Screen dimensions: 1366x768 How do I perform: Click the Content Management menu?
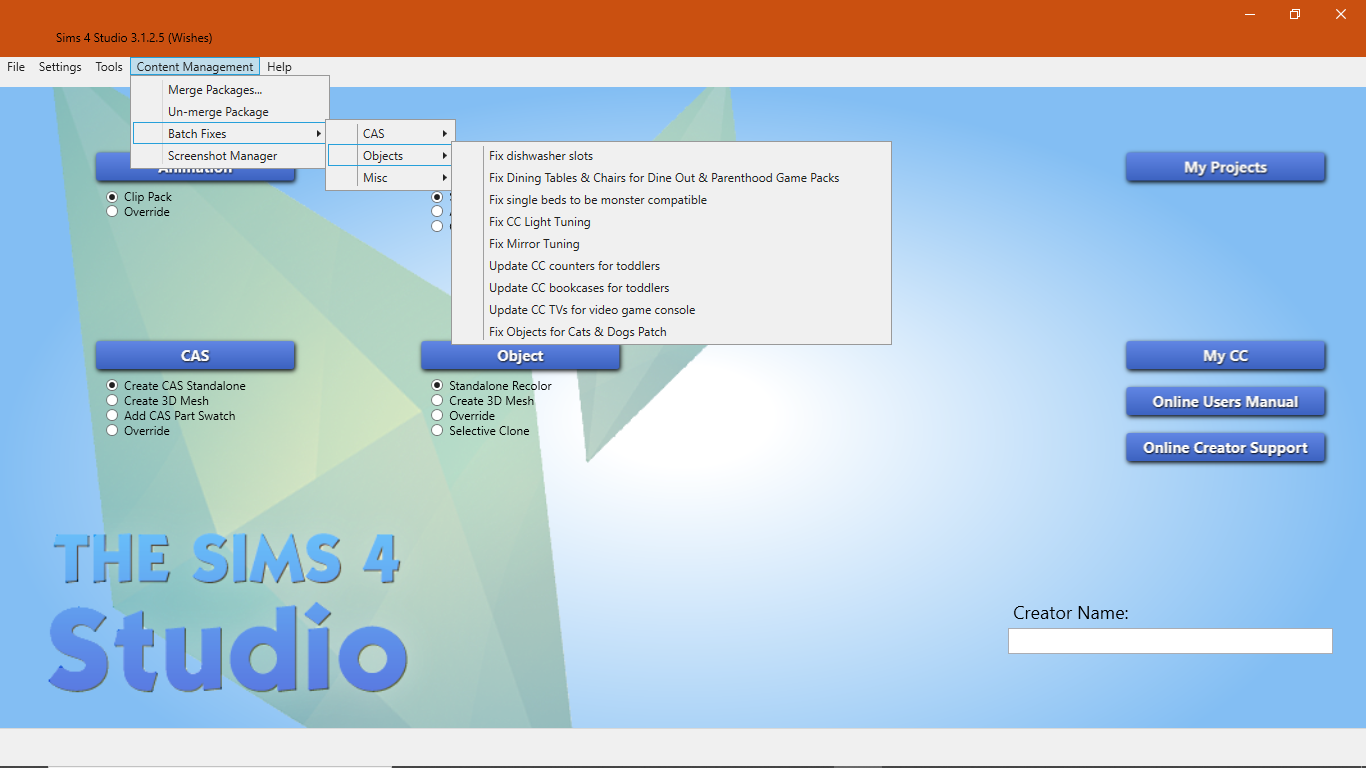[195, 67]
